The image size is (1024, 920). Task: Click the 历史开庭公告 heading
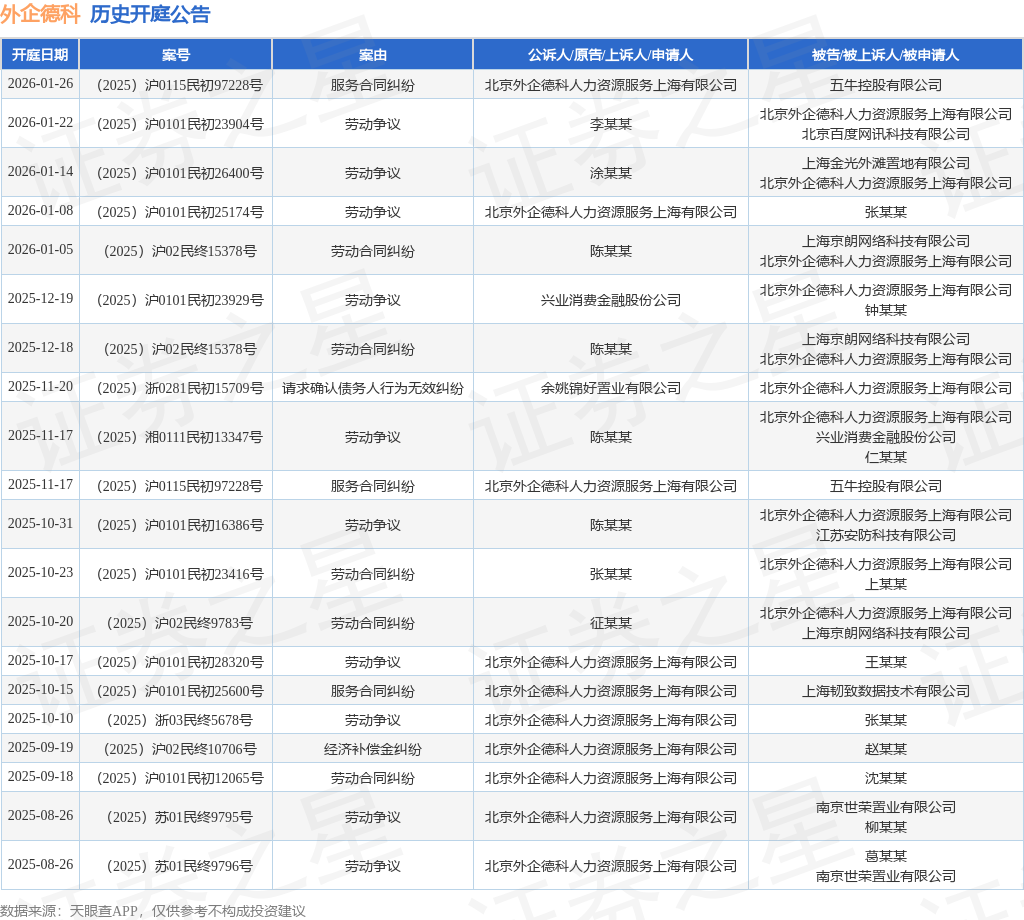click(150, 14)
